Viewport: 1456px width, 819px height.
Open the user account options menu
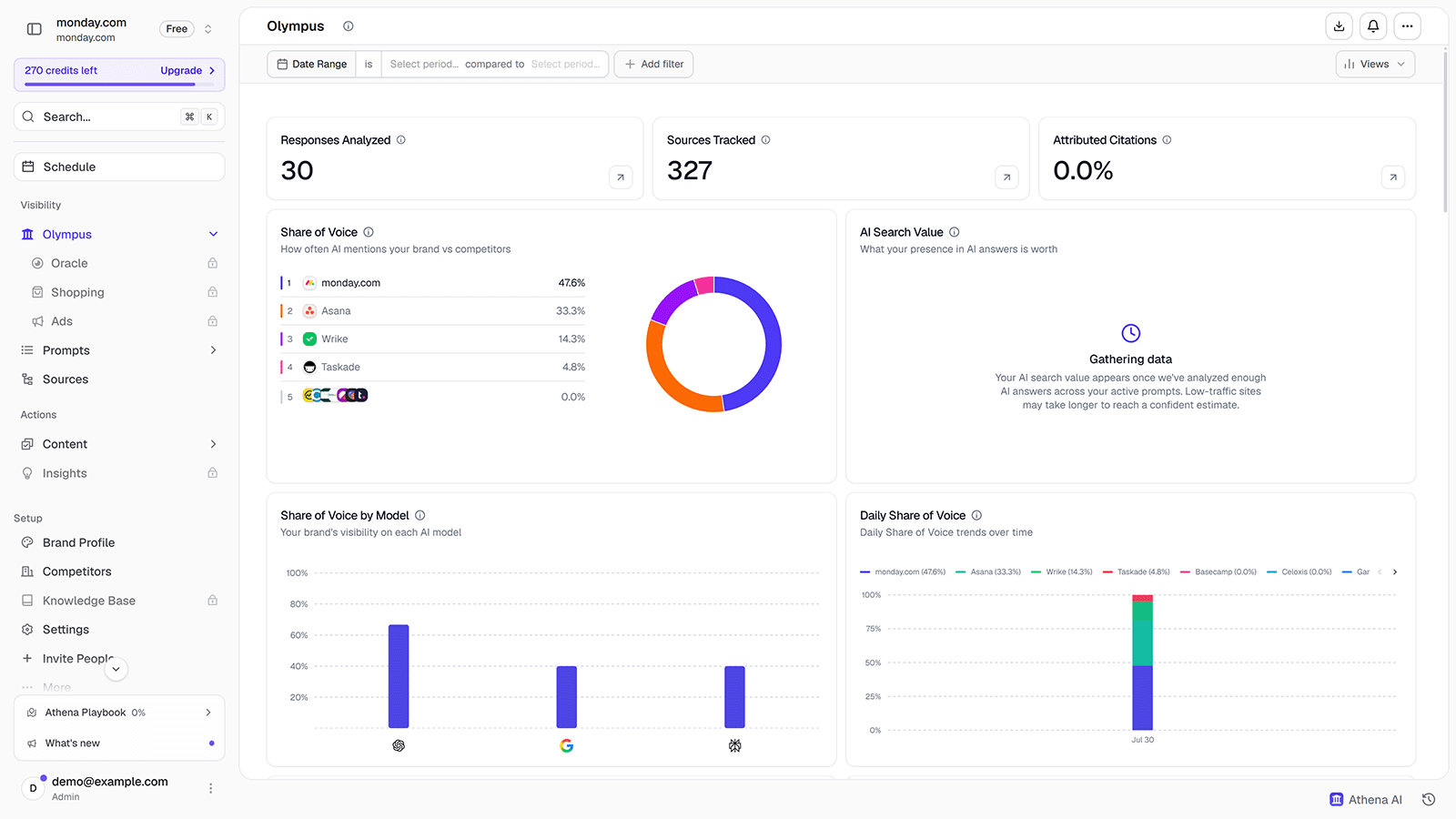[x=210, y=788]
